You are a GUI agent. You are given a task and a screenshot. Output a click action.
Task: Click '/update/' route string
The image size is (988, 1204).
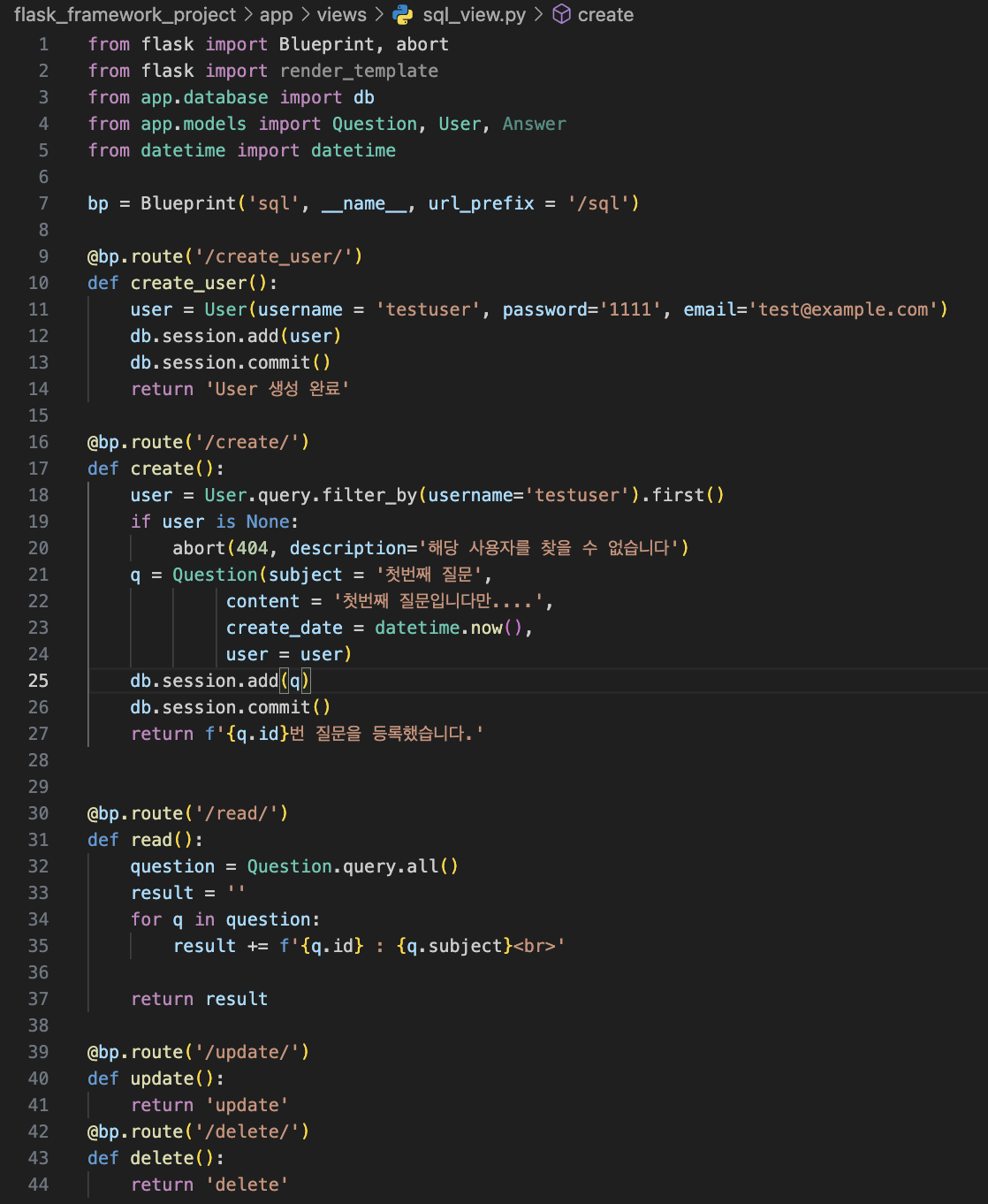click(252, 1052)
